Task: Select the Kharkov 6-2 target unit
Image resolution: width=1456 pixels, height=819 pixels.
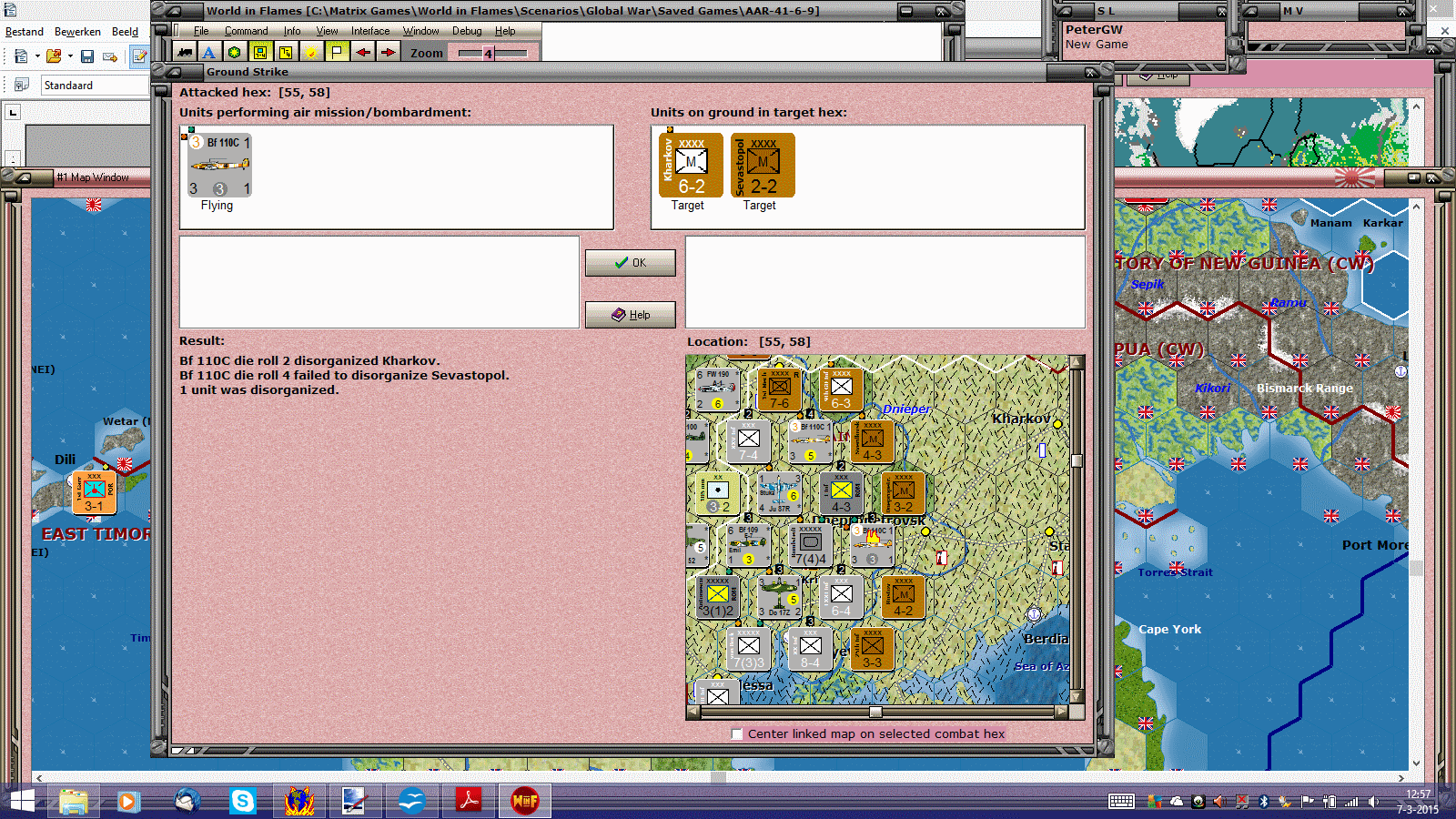Action: coord(691,165)
